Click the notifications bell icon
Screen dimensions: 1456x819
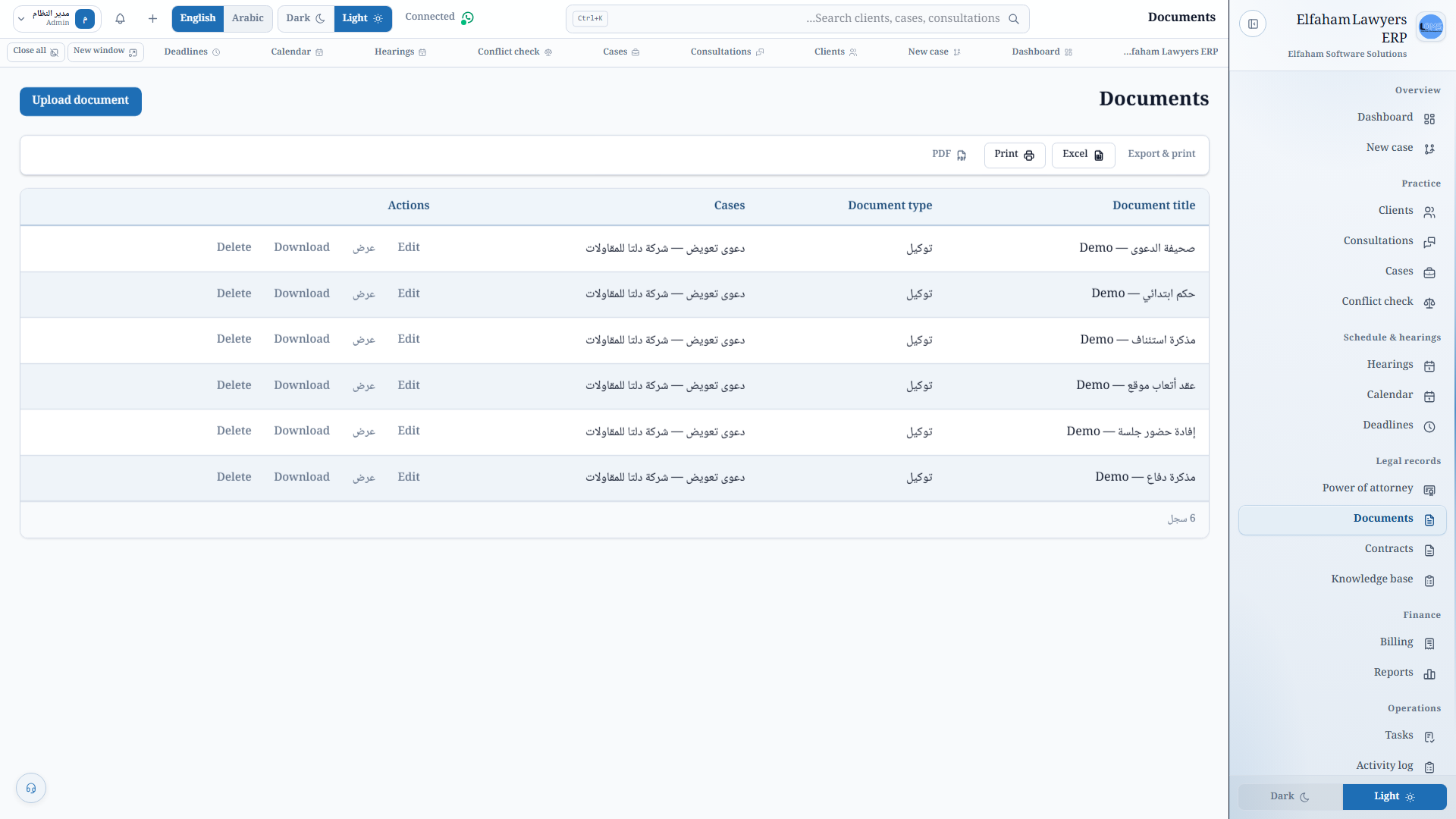tap(120, 19)
